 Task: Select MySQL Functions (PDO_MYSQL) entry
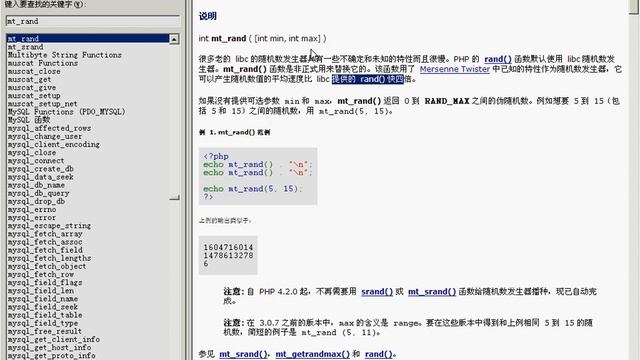pos(67,111)
